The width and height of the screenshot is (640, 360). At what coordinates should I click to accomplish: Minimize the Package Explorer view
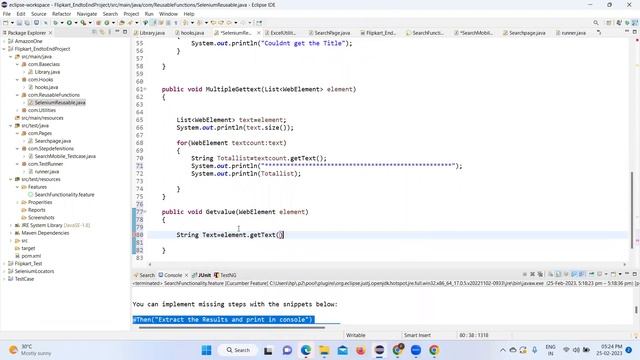tap(118, 32)
